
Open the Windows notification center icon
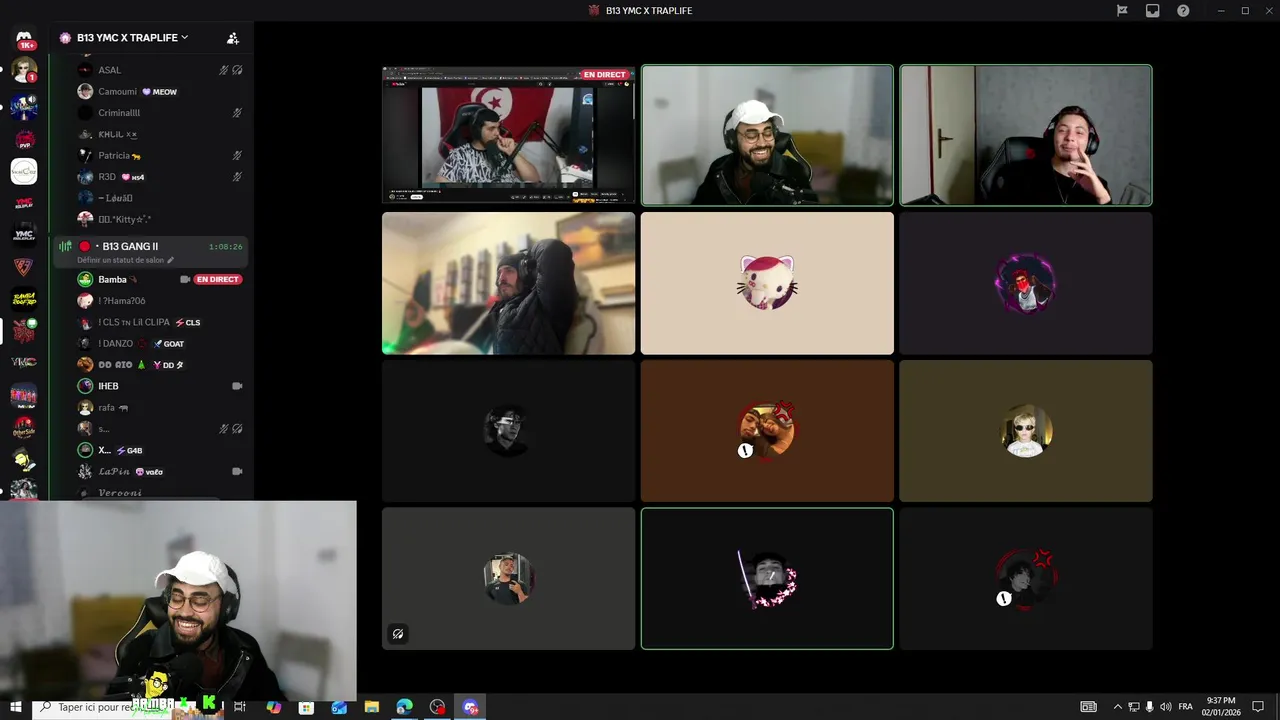coord(1258,707)
